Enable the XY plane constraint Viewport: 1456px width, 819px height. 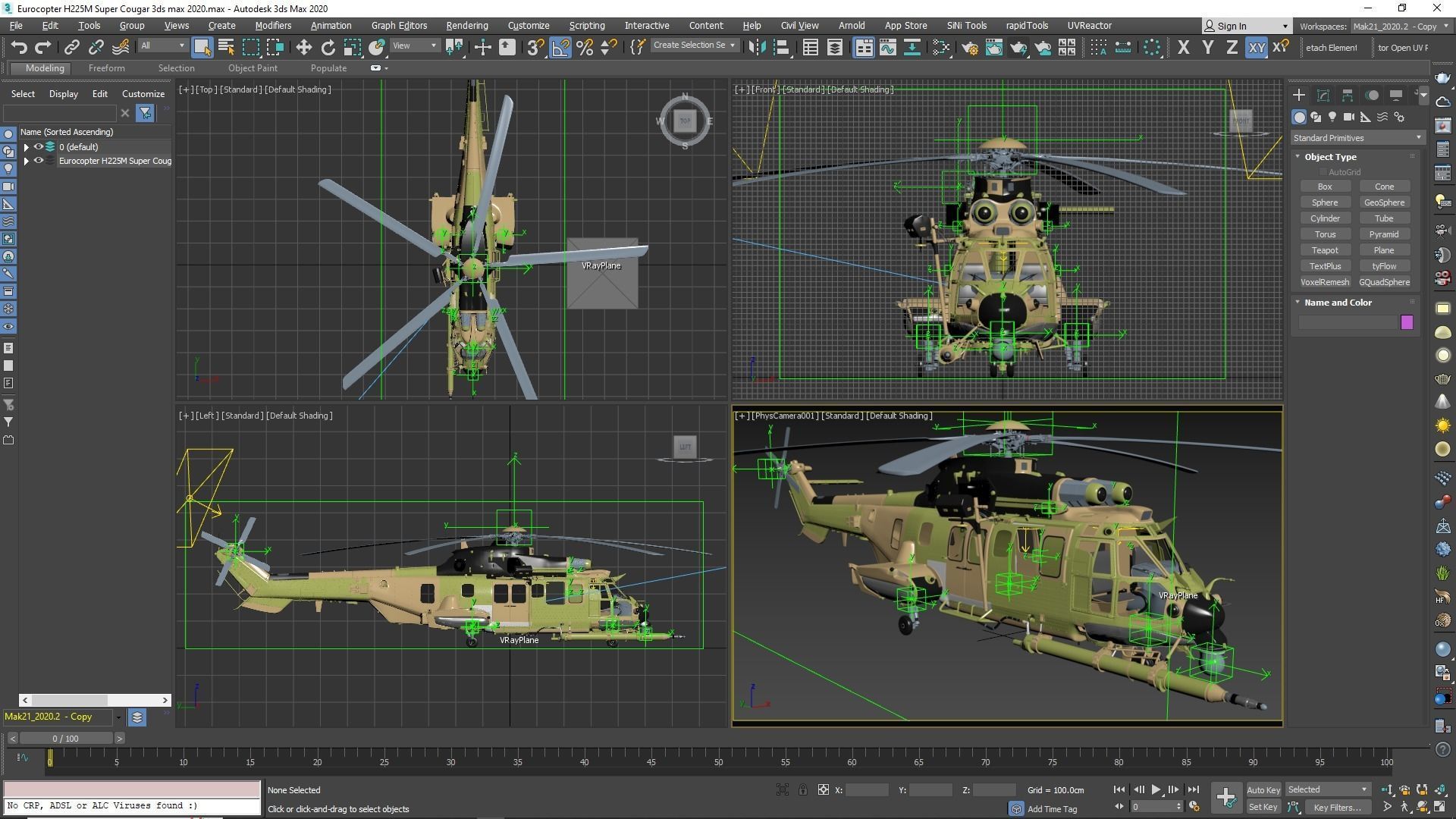tap(1257, 47)
